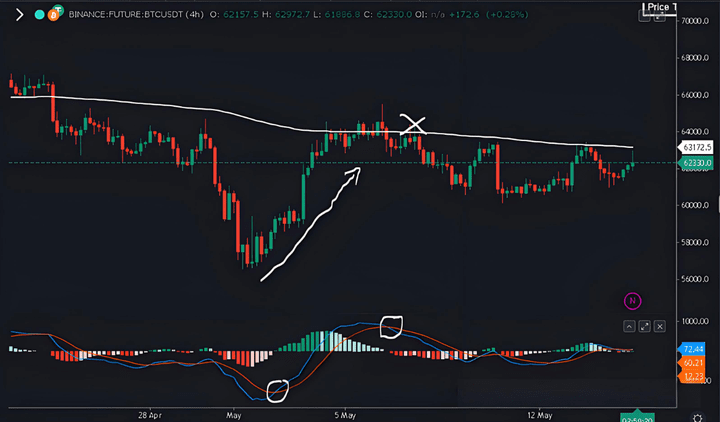Click signal value label 60.21
720x422 pixels.
click(x=692, y=363)
